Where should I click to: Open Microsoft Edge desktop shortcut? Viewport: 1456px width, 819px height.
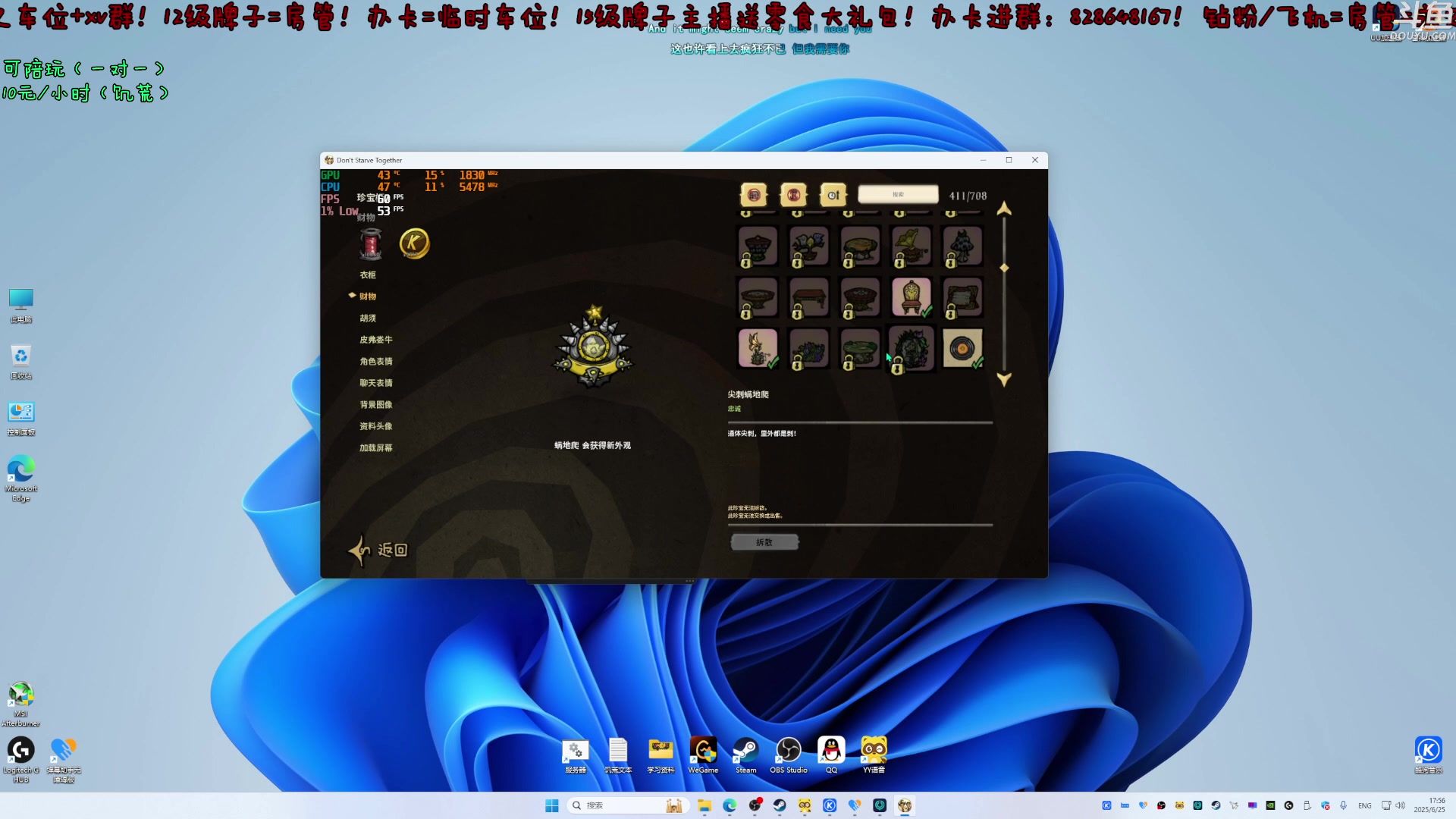coord(21,478)
